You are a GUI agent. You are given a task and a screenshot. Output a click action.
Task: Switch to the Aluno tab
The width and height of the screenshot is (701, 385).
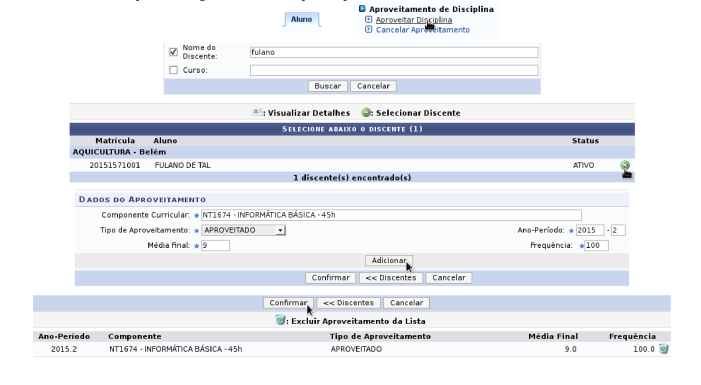pos(301,19)
